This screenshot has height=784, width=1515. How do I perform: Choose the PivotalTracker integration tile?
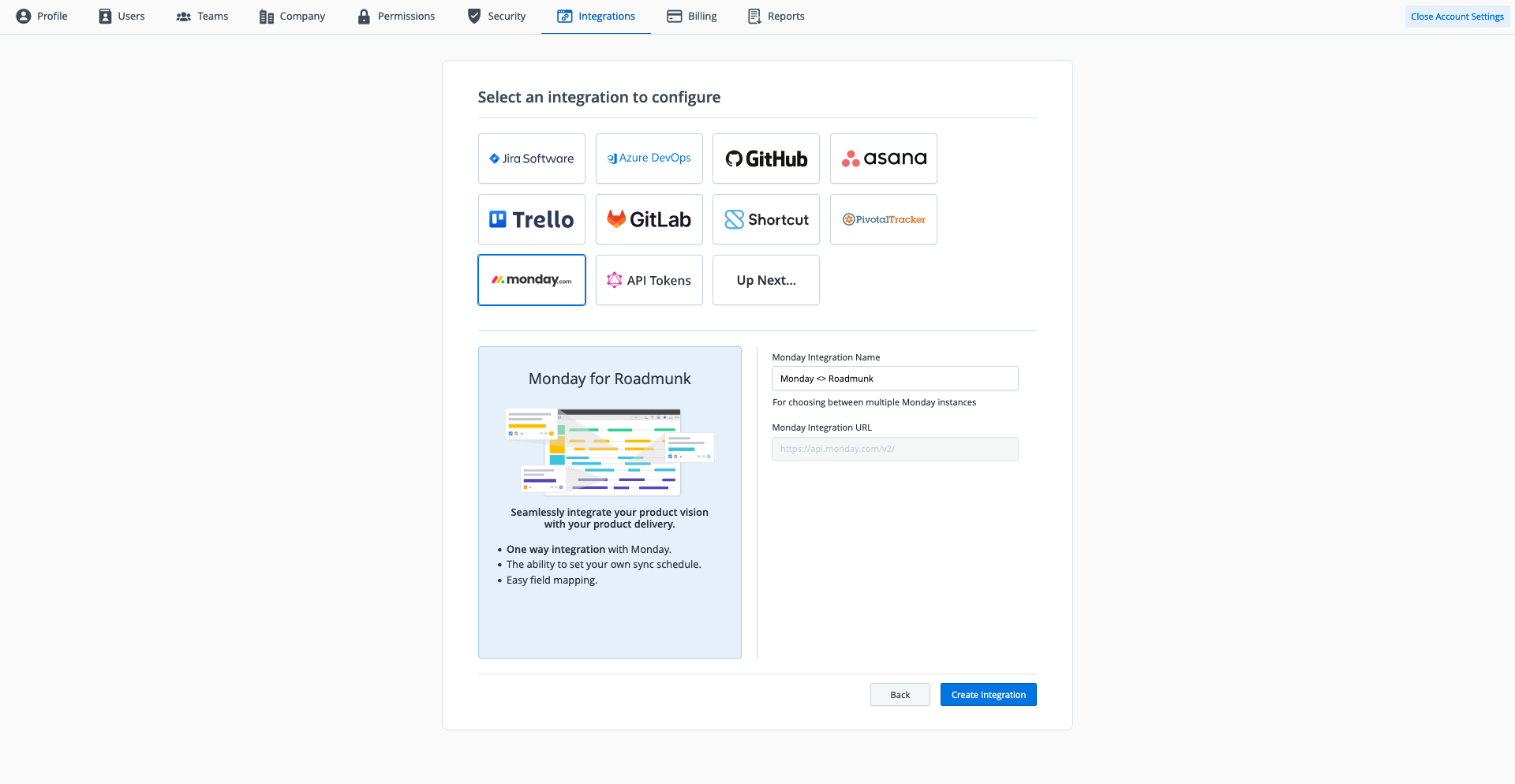pos(883,219)
